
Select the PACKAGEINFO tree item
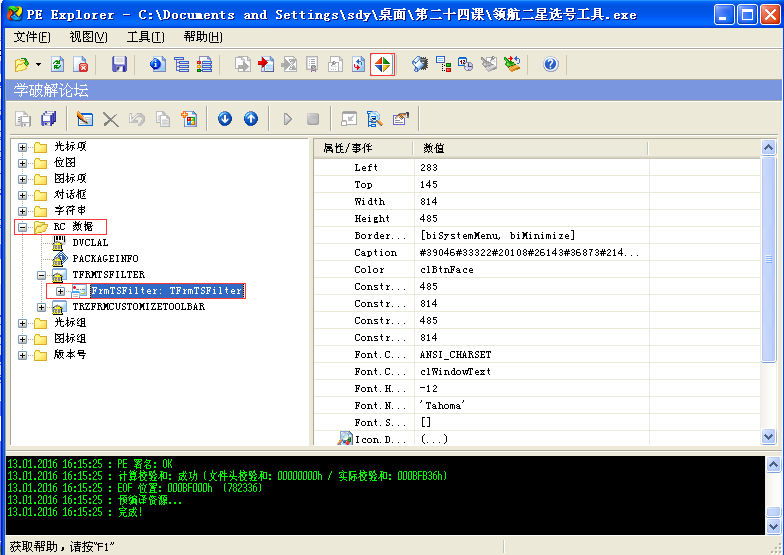click(x=105, y=258)
